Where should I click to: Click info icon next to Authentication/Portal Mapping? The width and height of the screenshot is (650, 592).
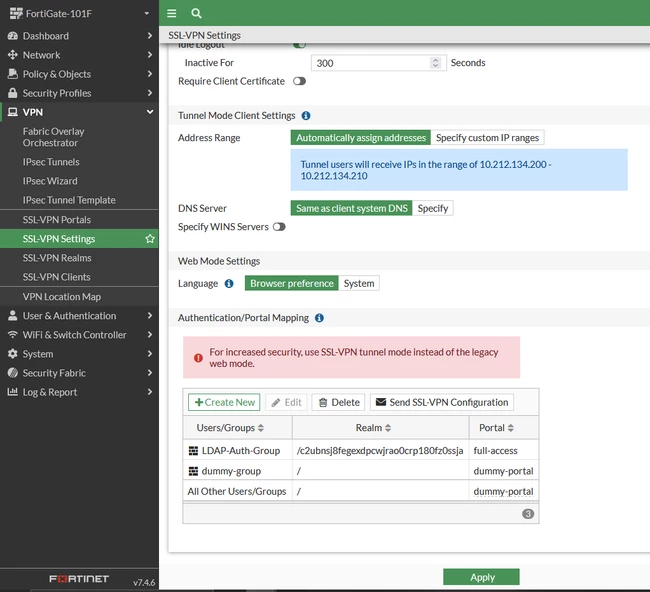pos(319,318)
